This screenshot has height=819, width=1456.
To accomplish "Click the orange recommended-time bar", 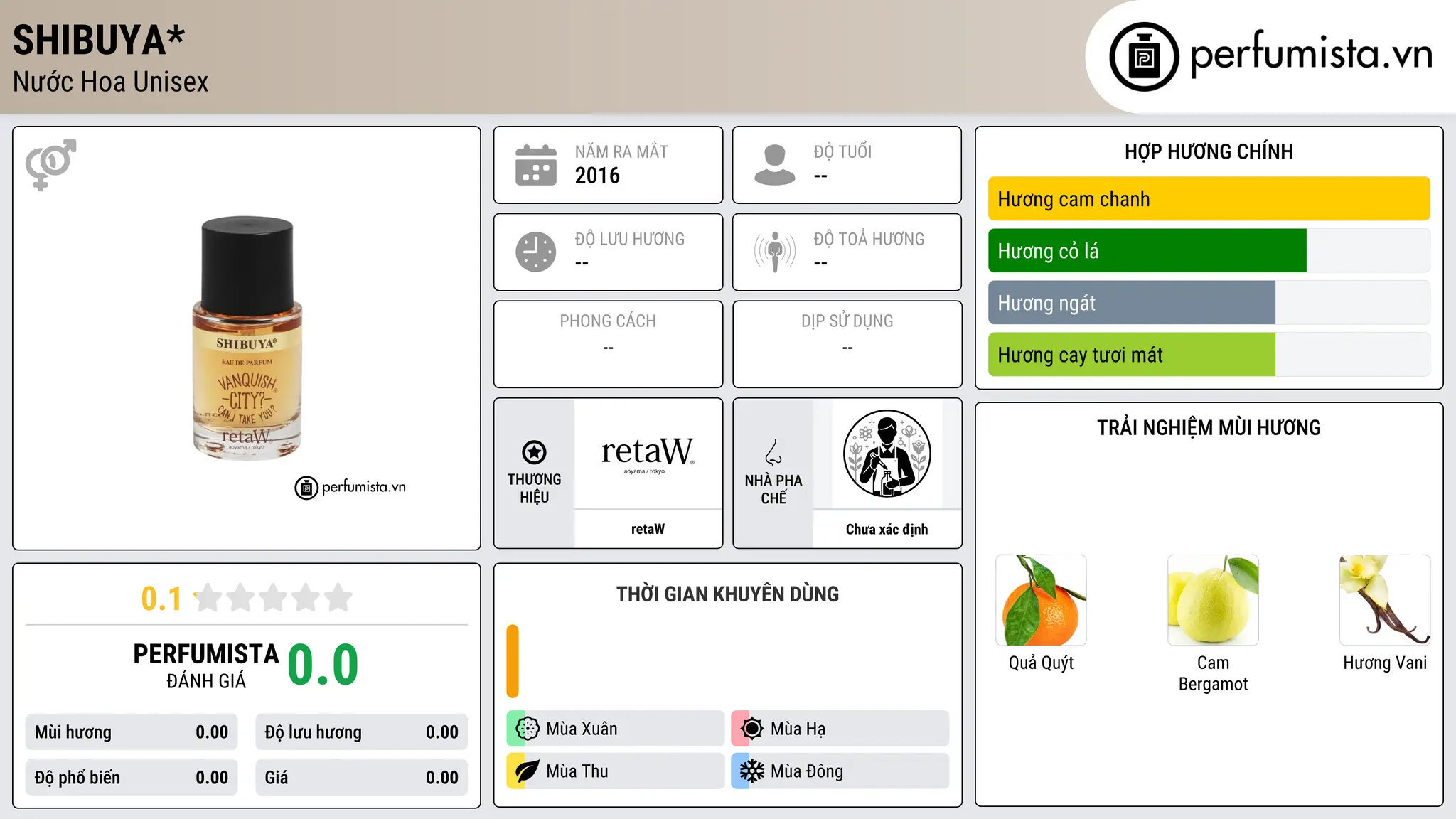I will [513, 661].
